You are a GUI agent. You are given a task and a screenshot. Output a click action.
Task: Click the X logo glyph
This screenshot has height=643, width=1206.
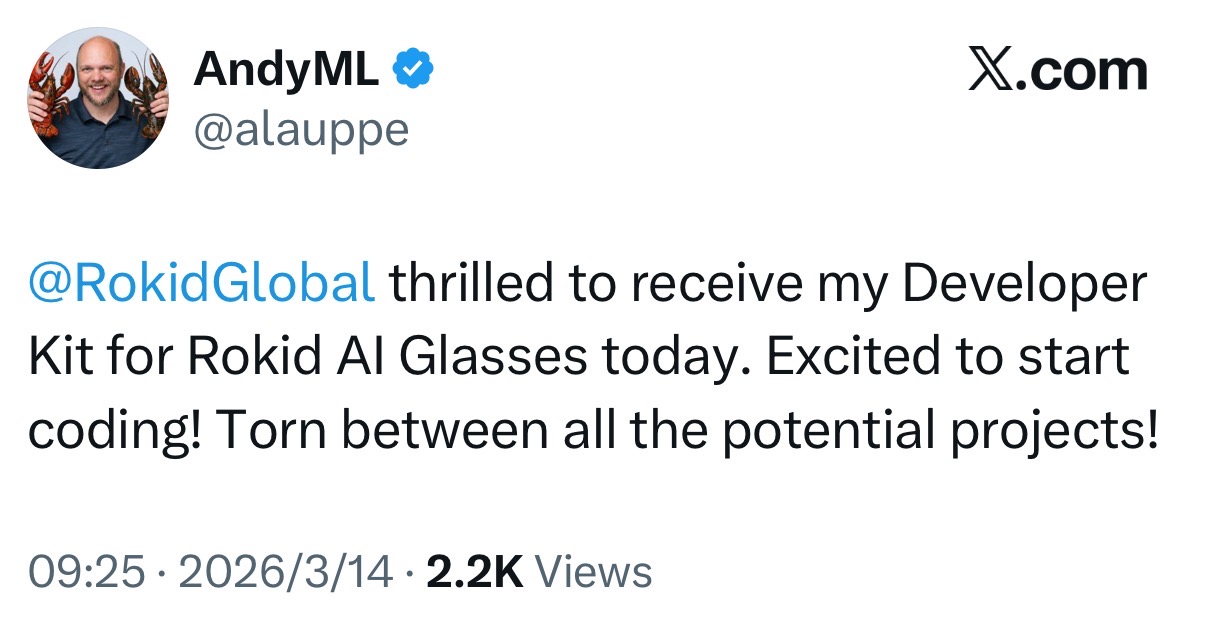990,72
